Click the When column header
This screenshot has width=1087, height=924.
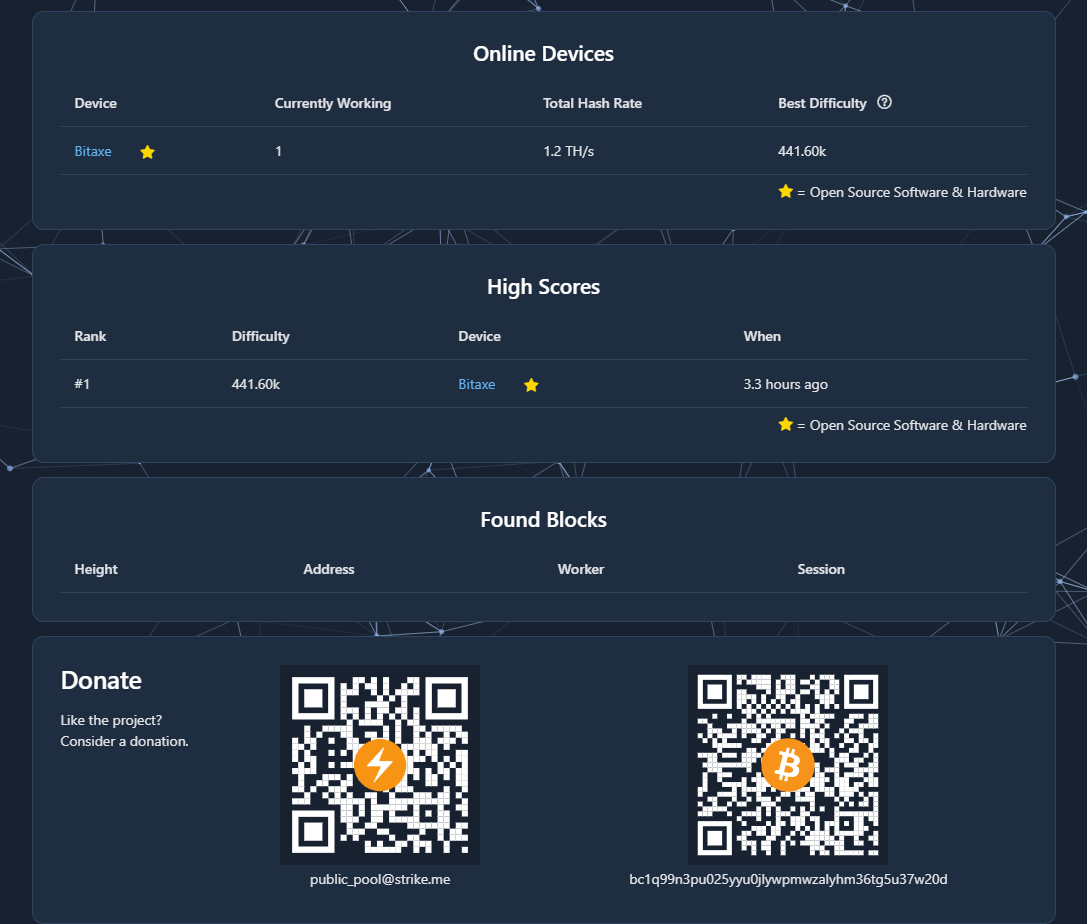[x=762, y=336]
